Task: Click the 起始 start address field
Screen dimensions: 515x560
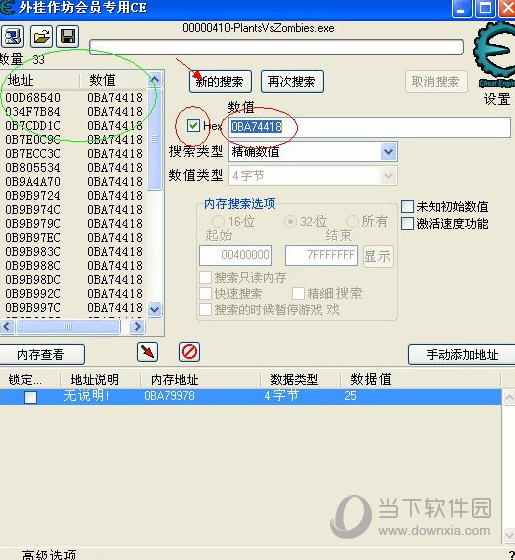Action: coord(235,255)
